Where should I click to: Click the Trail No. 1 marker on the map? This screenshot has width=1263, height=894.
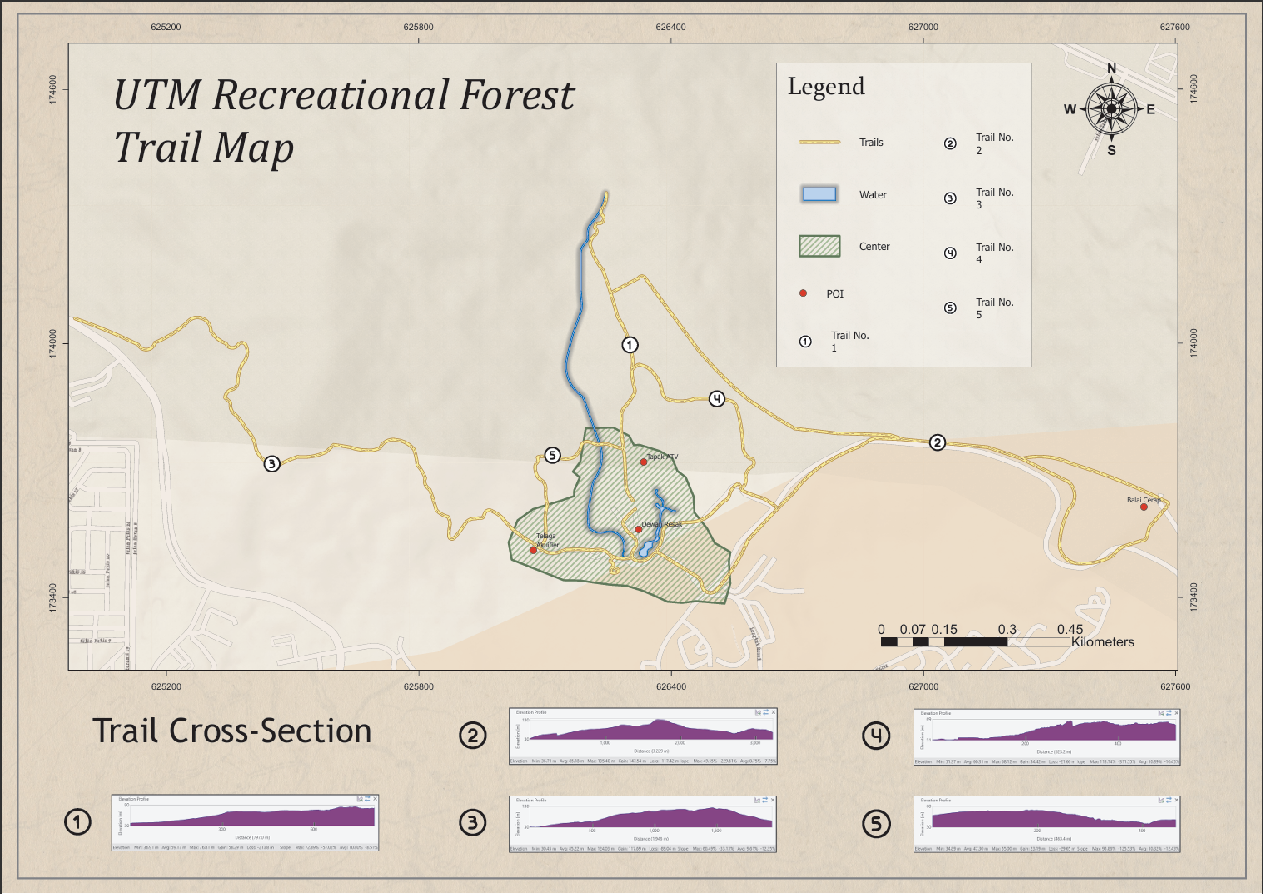(x=630, y=345)
